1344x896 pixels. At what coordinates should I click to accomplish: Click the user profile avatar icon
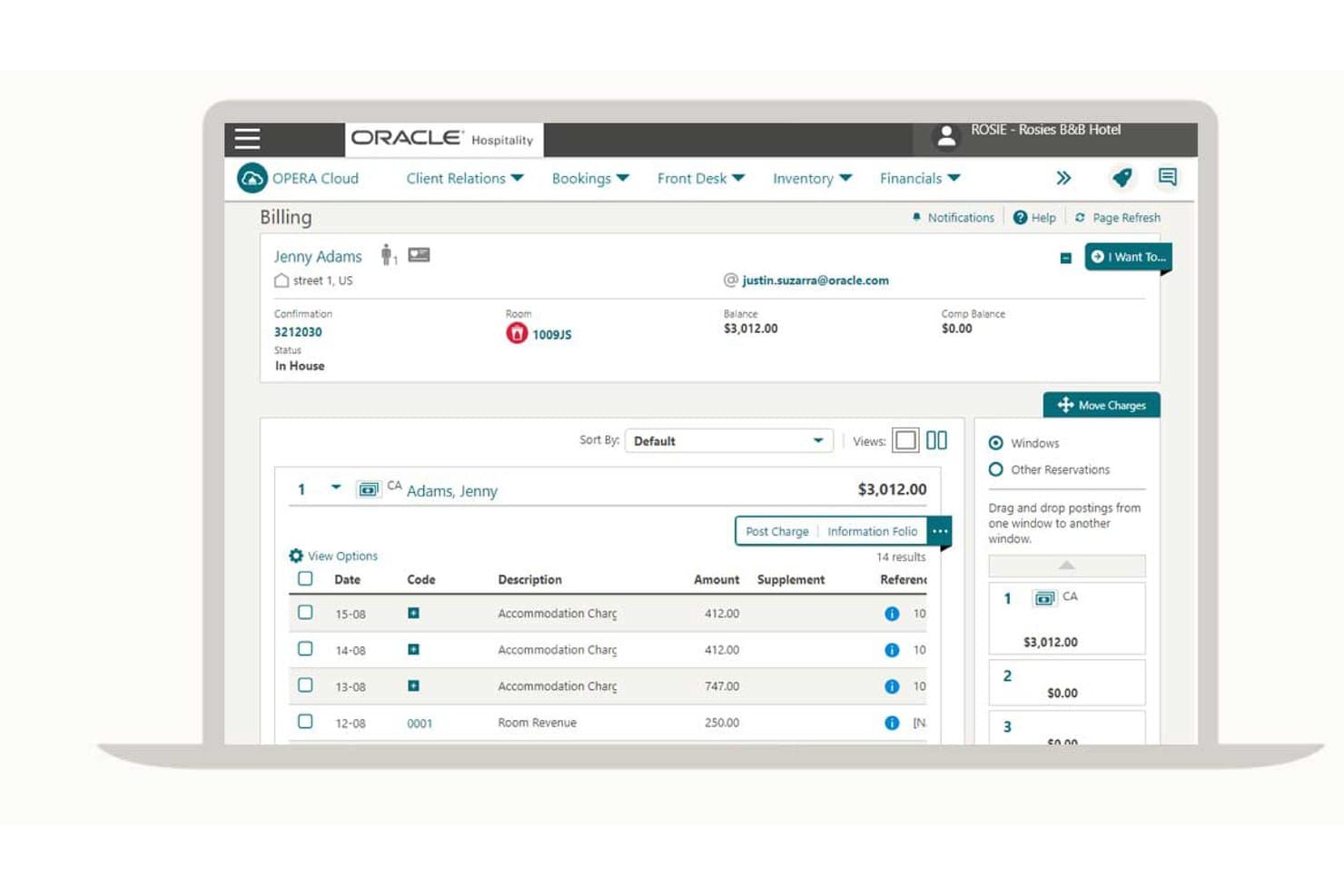coord(945,137)
